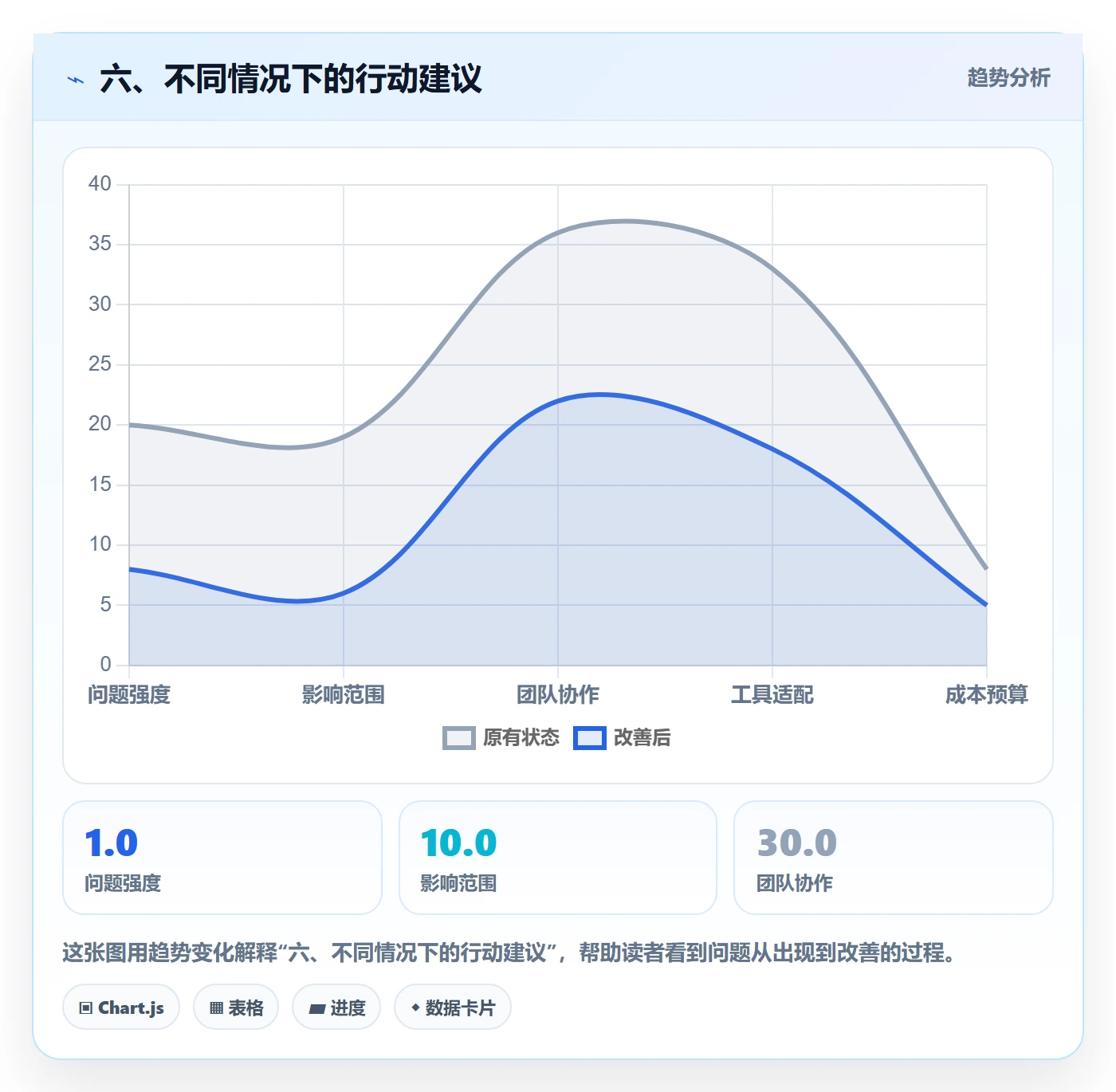
Task: Select 问题强度 caption under the 1.0 value
Action: 123,883
